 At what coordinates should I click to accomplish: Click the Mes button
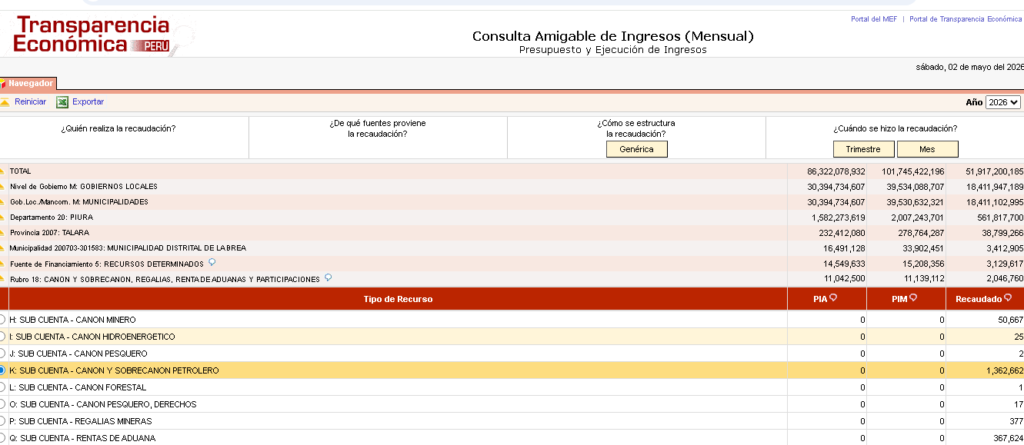pos(927,149)
